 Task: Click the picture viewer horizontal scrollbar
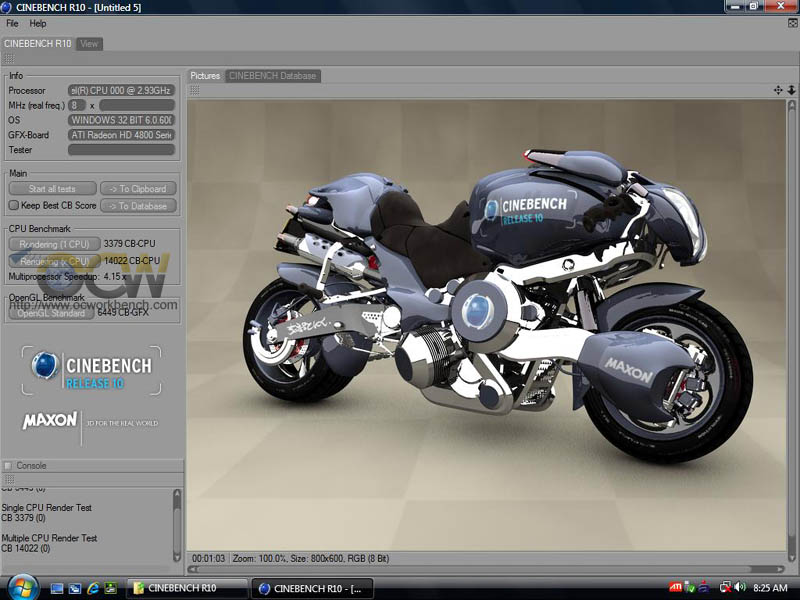(486, 569)
